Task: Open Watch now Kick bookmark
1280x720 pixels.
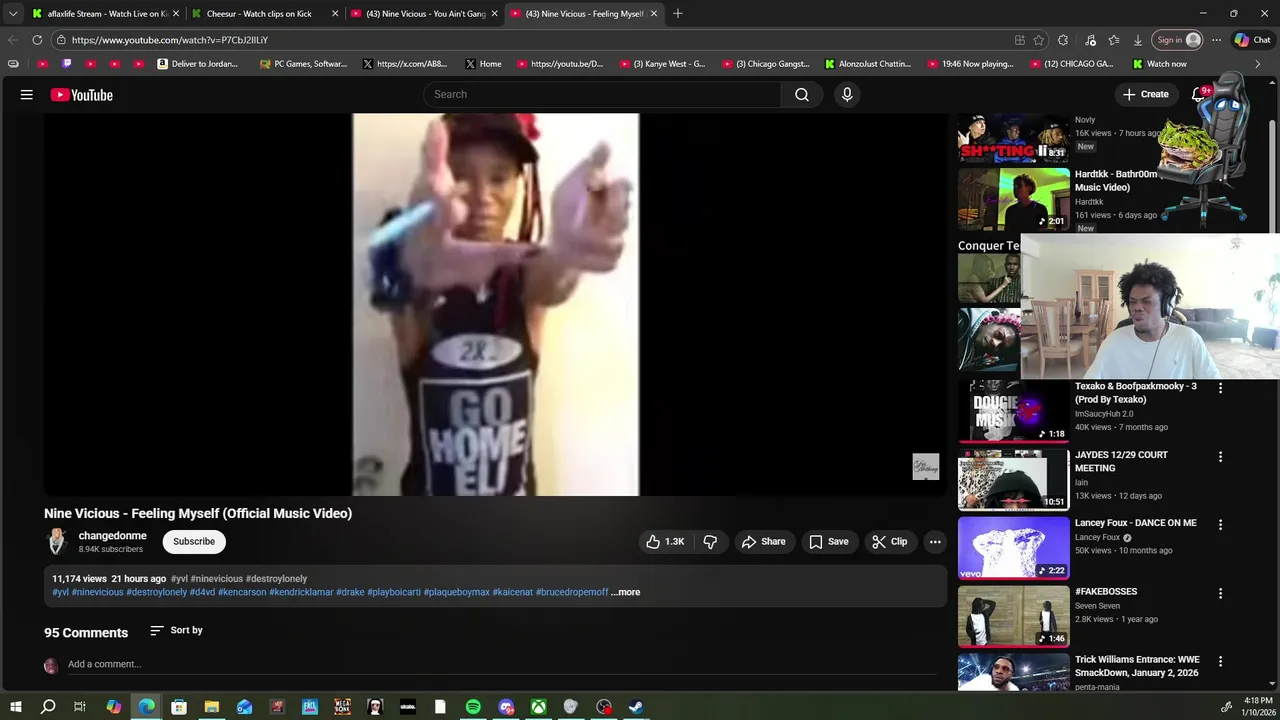Action: (1159, 64)
